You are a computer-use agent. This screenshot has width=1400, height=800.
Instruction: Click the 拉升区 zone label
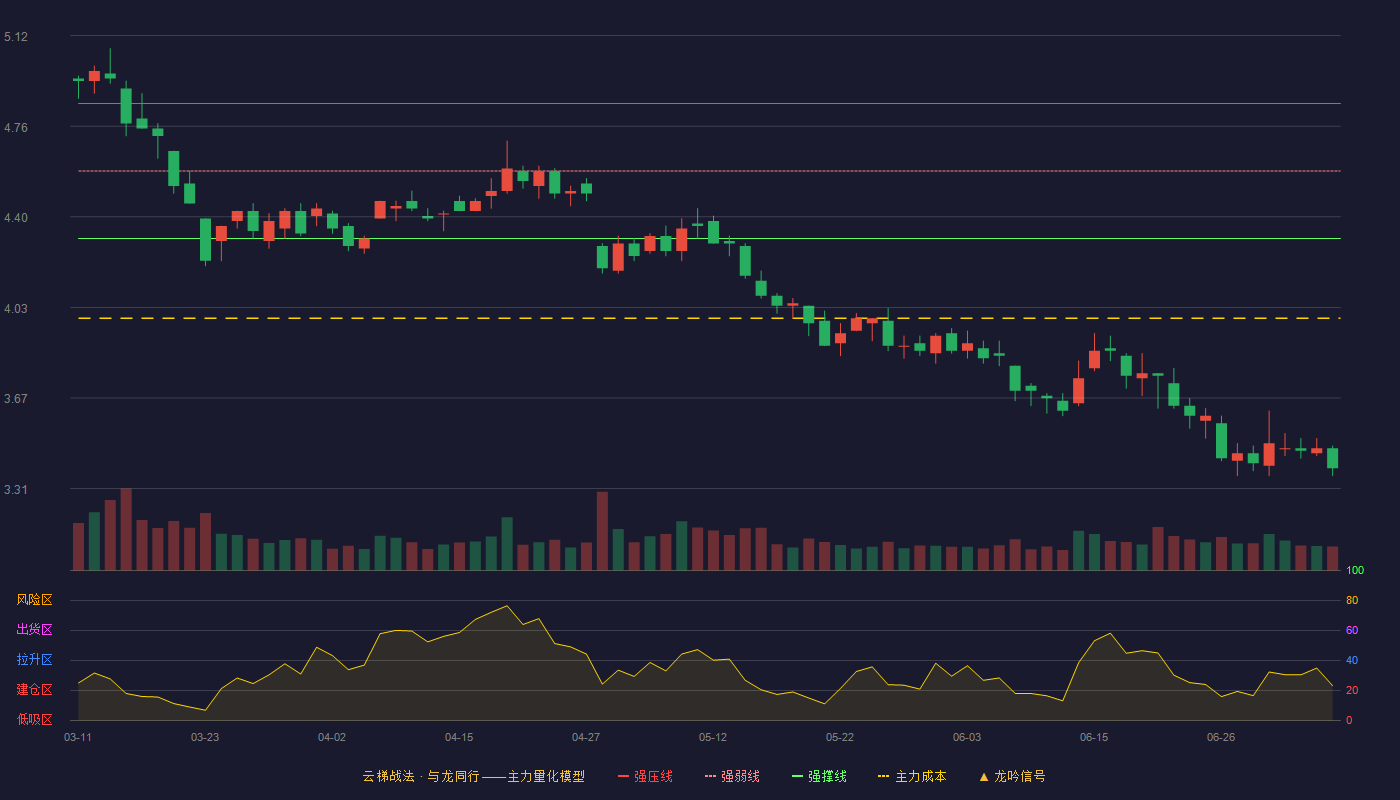(x=34, y=660)
